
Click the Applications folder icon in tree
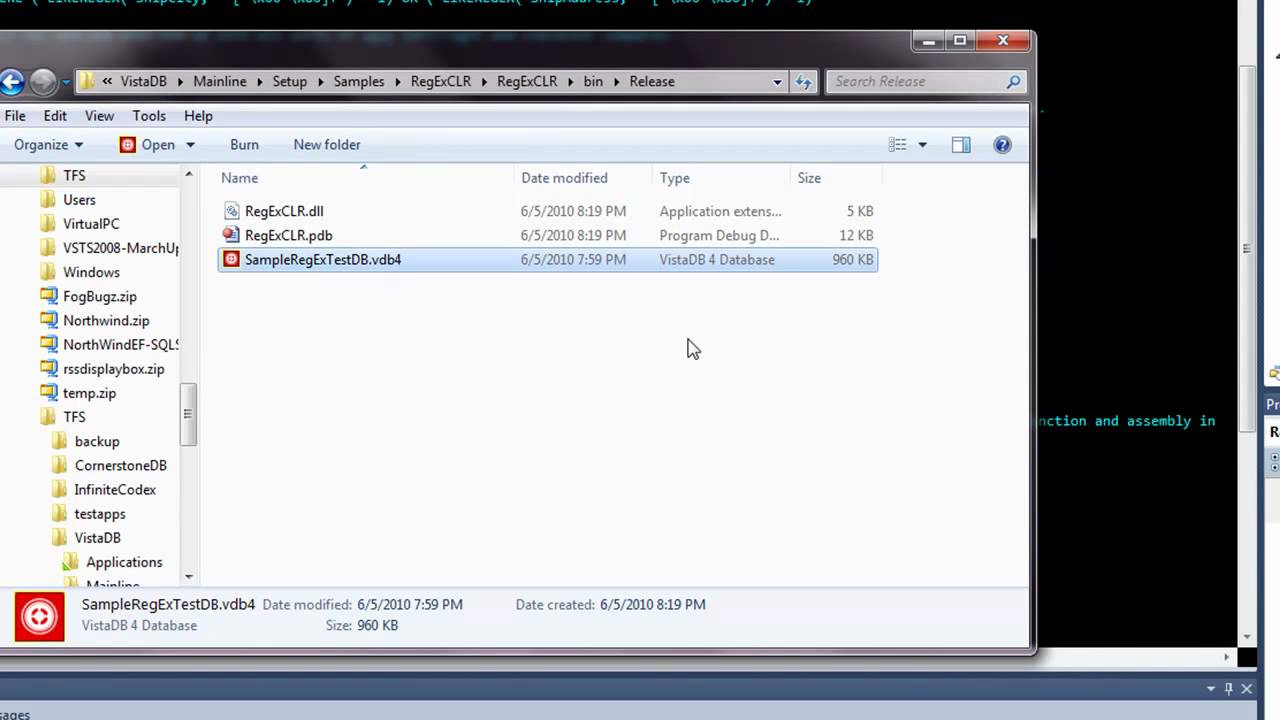click(x=71, y=562)
